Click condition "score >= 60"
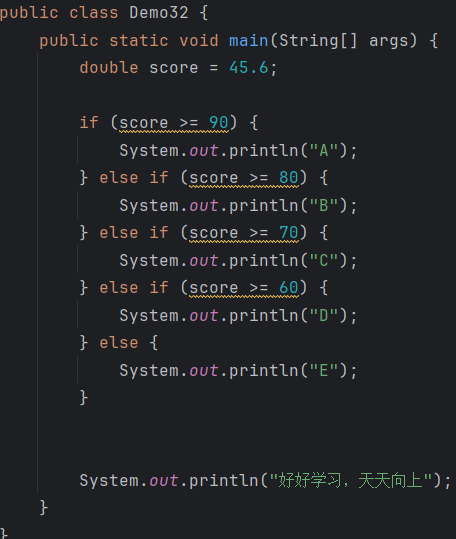Viewport: 456px width, 539px height. [244, 288]
